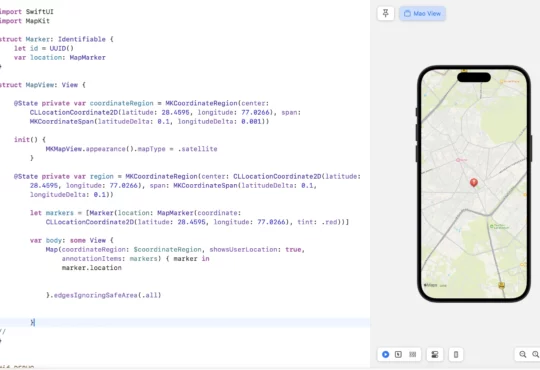Switch to Selectable preview mode
This screenshot has height=370, width=540.
[398, 354]
